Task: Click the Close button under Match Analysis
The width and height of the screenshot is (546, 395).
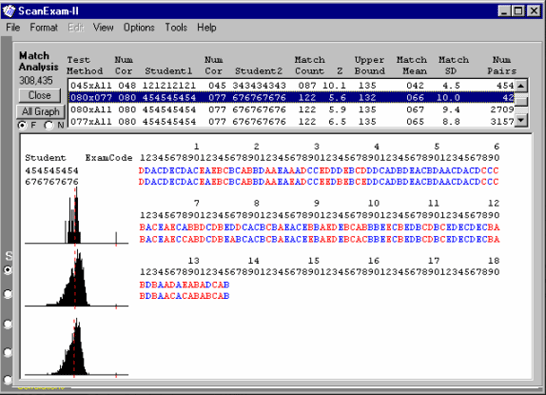Action: (x=40, y=95)
